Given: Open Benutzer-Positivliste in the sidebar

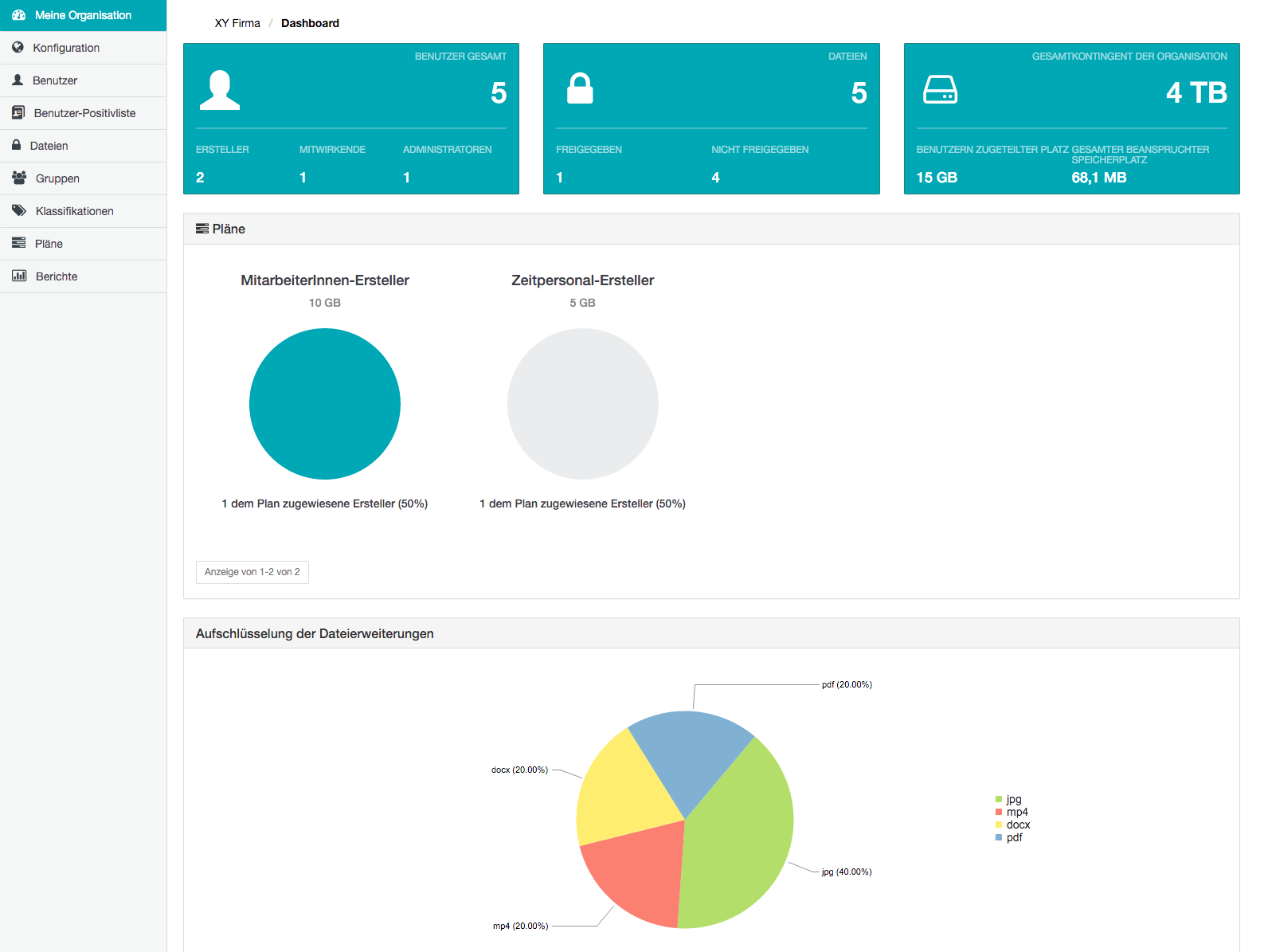Looking at the screenshot, I should coord(83,113).
